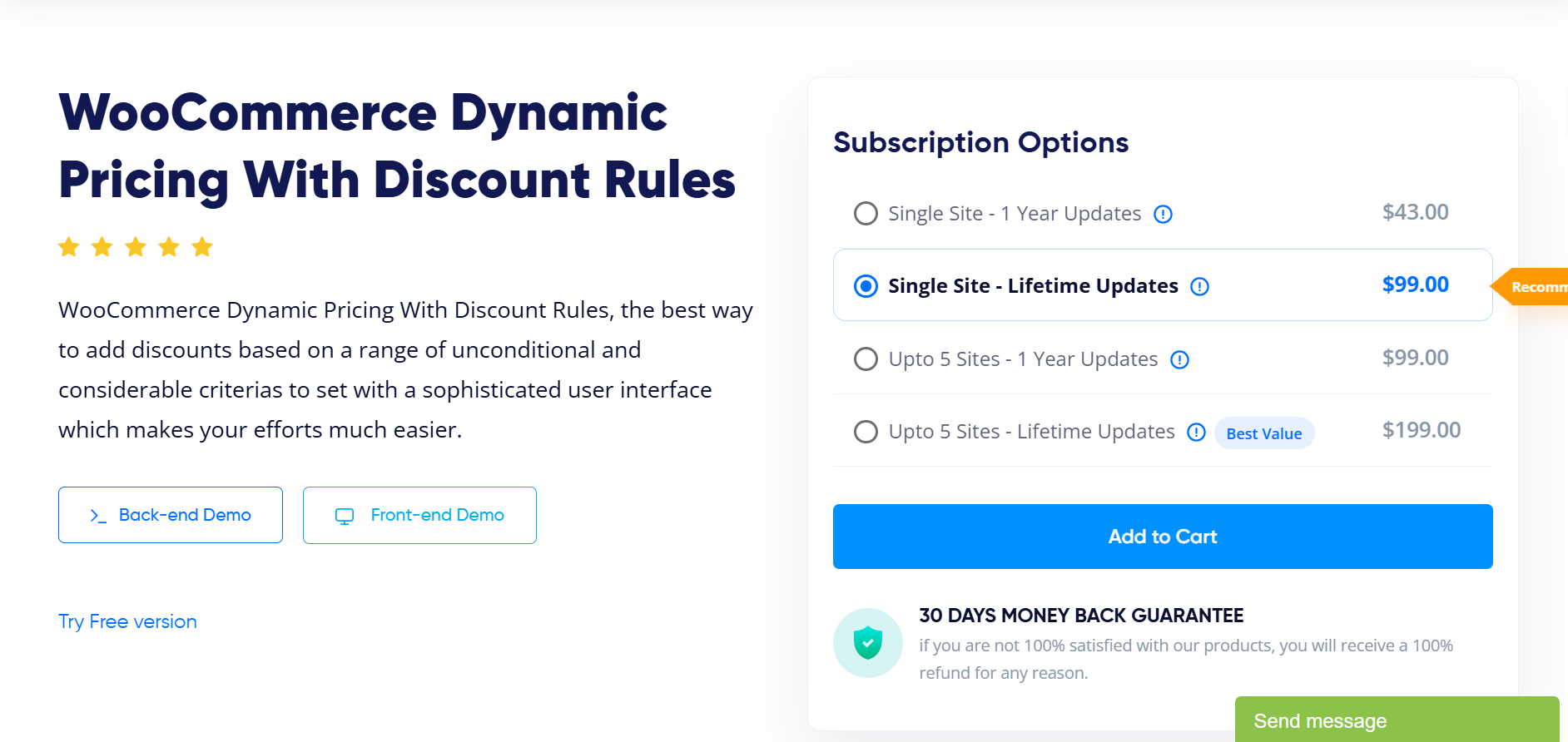This screenshot has height=742, width=1568.
Task: Click info icon beside Upto 5 Sites 1 Year Updates
Action: click(x=1179, y=360)
